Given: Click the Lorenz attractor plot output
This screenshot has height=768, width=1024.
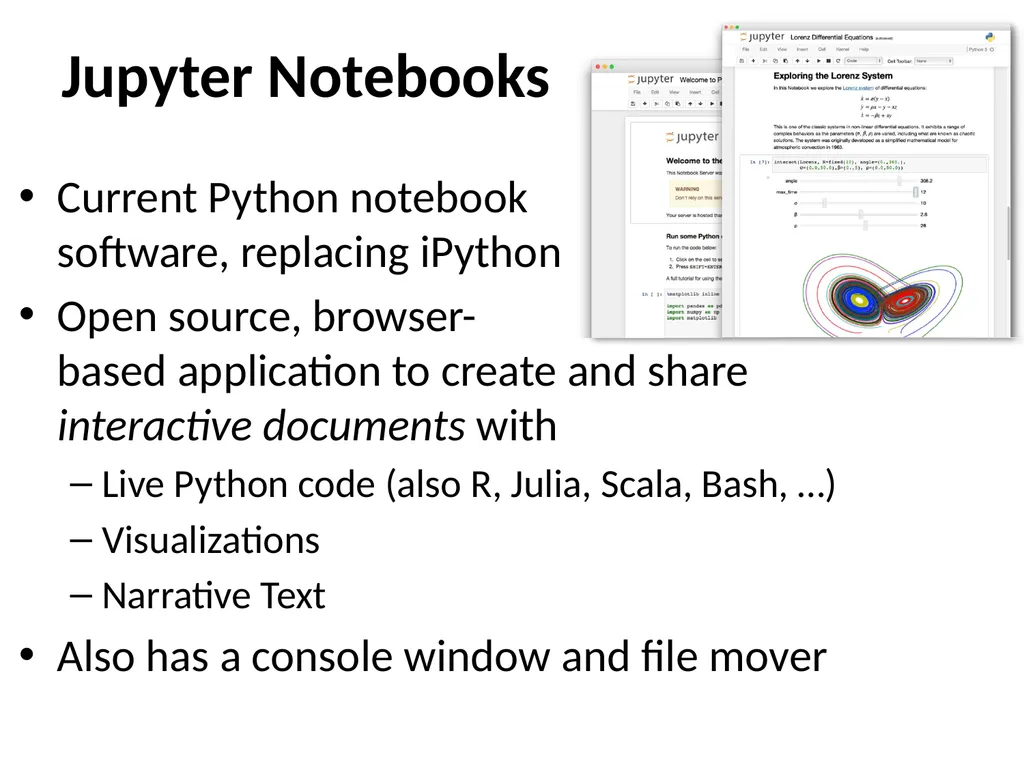Looking at the screenshot, I should (882, 296).
